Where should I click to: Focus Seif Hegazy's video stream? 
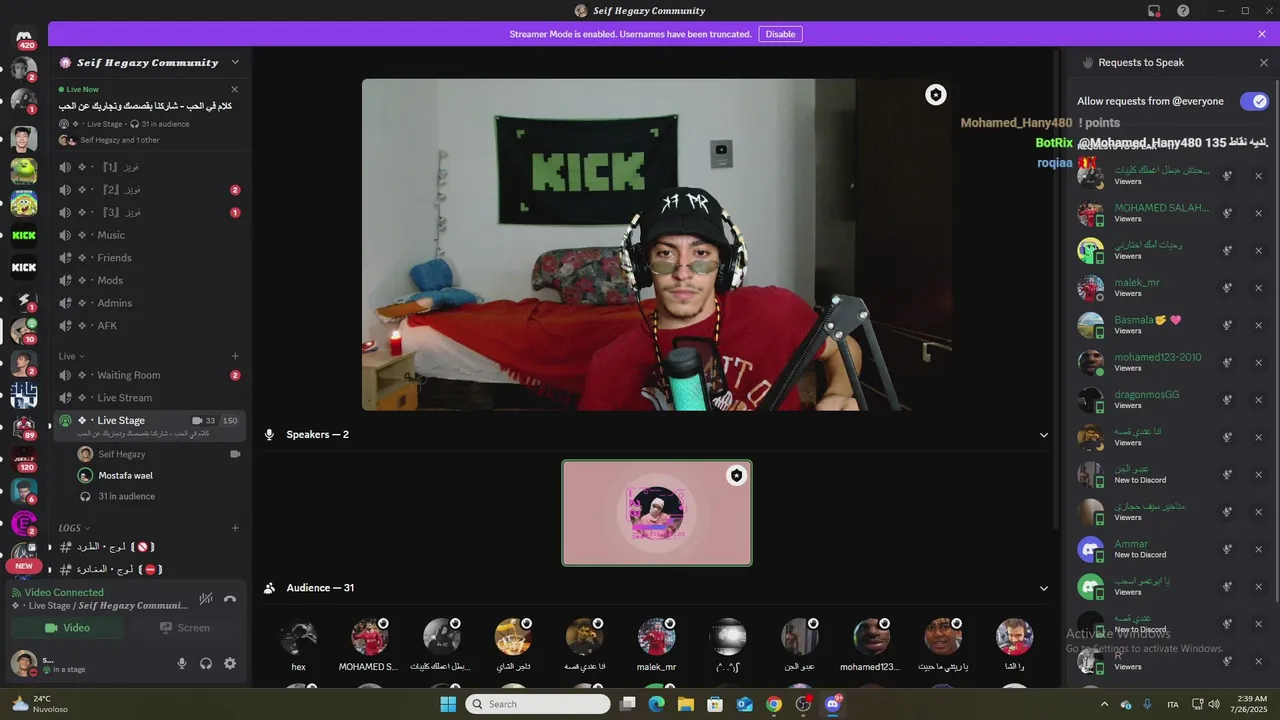(657, 245)
